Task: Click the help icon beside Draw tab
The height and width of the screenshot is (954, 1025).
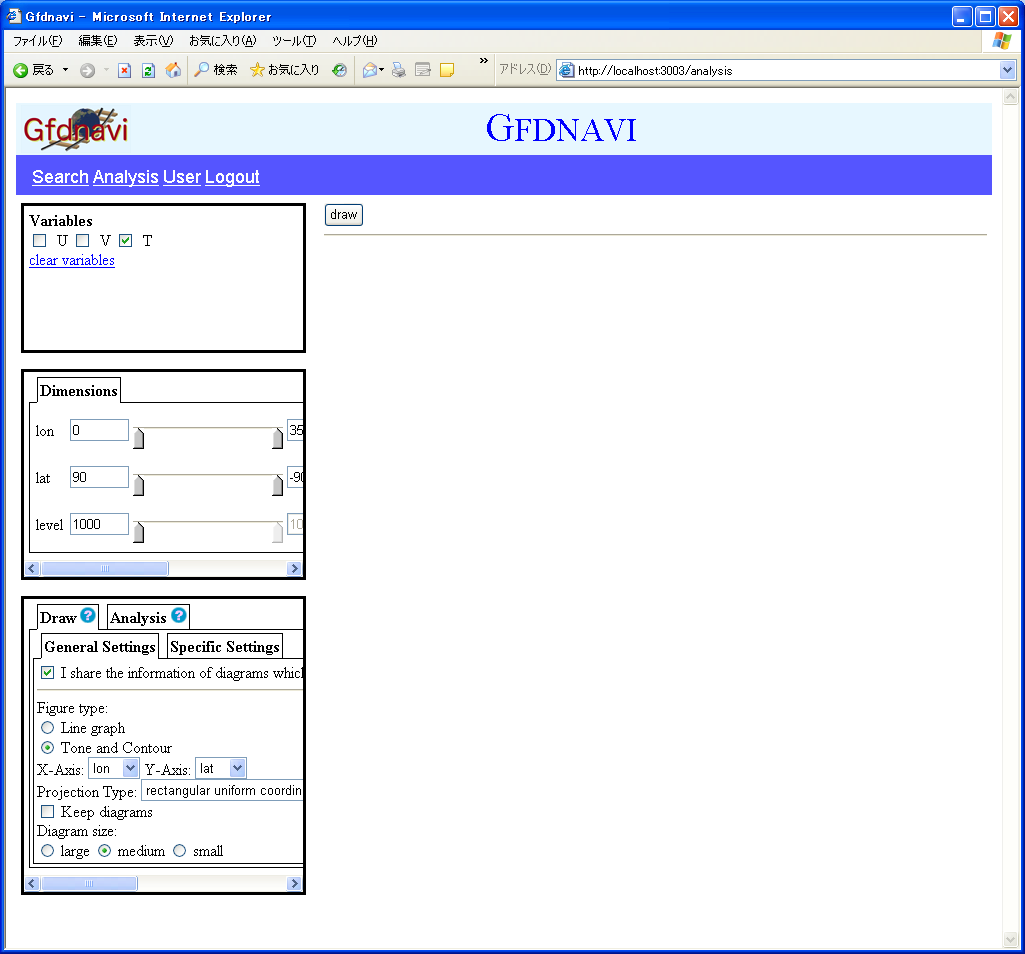Action: (x=88, y=616)
